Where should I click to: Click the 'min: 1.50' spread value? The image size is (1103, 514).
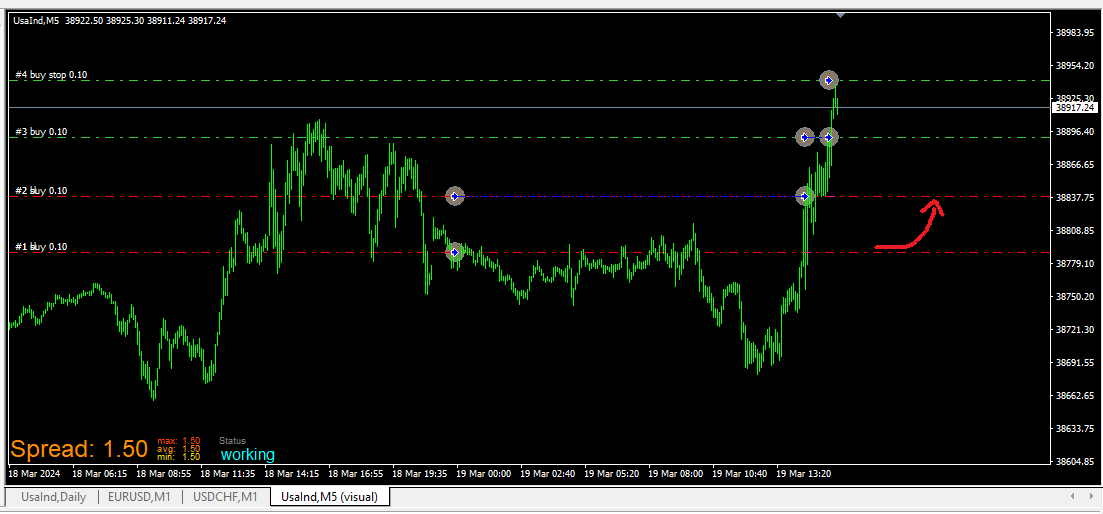pos(179,456)
